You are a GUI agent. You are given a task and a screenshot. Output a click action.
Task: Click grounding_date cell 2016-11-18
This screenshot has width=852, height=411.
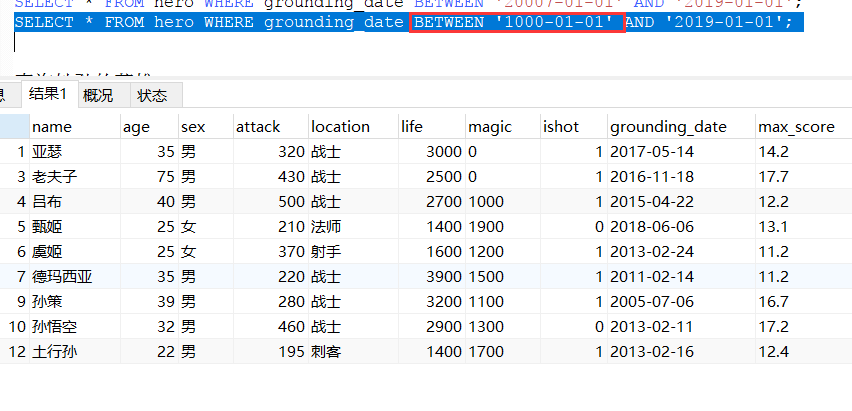click(x=681, y=177)
